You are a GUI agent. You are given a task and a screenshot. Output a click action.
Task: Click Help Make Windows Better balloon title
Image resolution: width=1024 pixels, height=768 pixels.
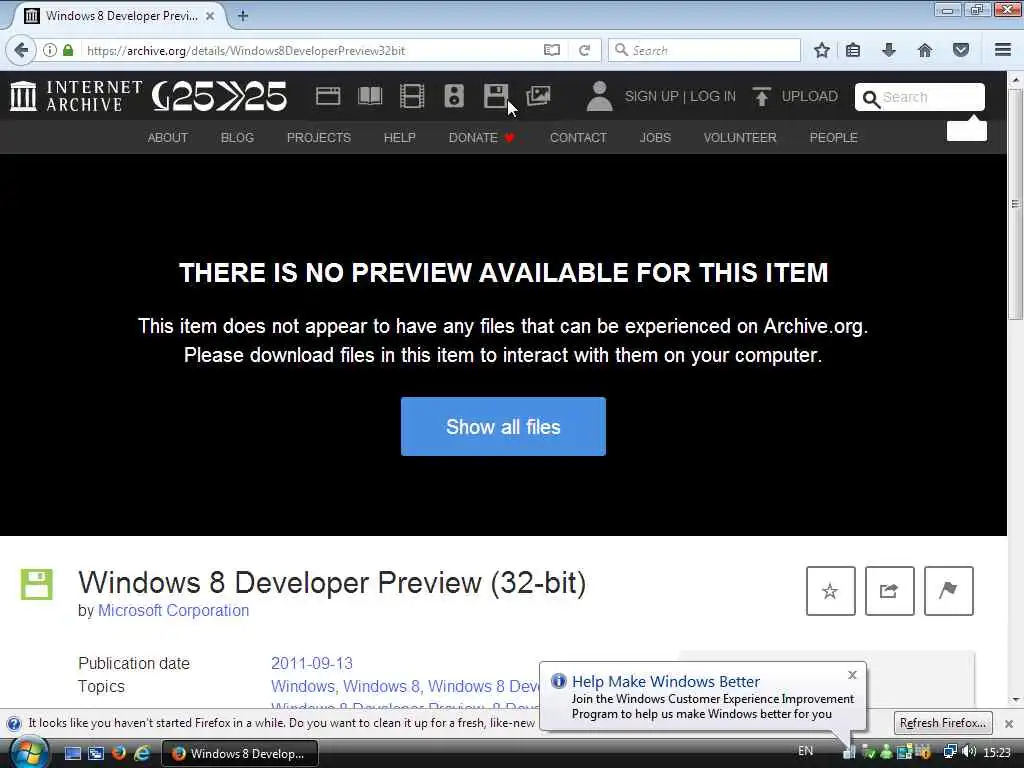(x=665, y=682)
